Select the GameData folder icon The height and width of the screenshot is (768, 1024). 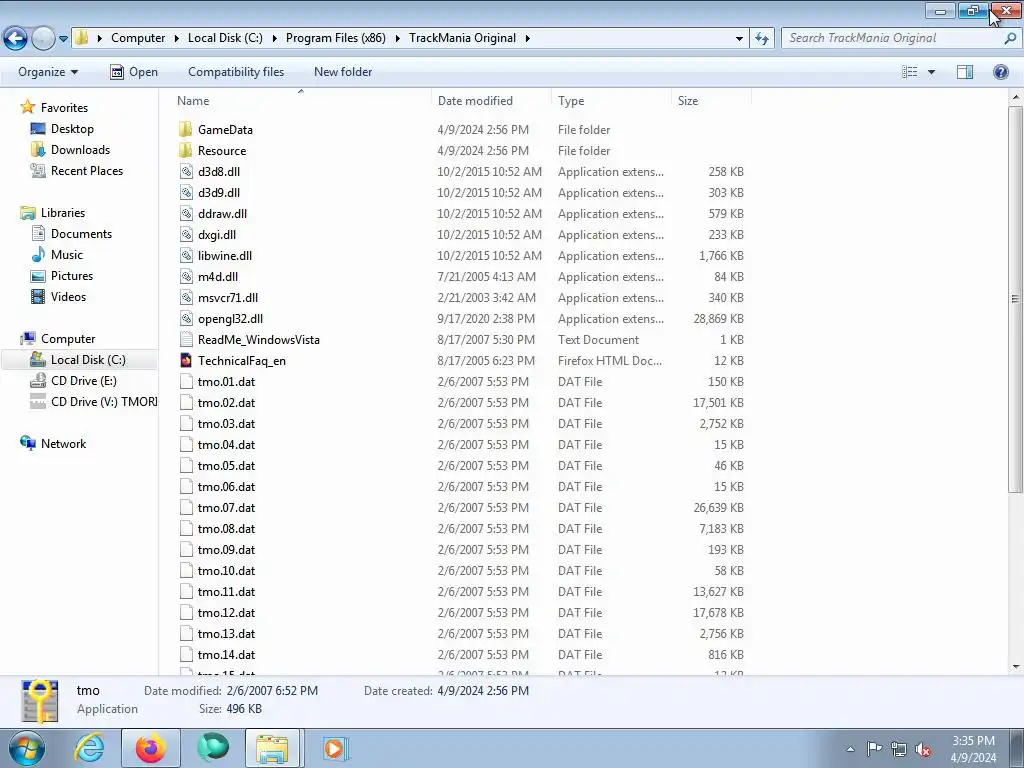[186, 129]
